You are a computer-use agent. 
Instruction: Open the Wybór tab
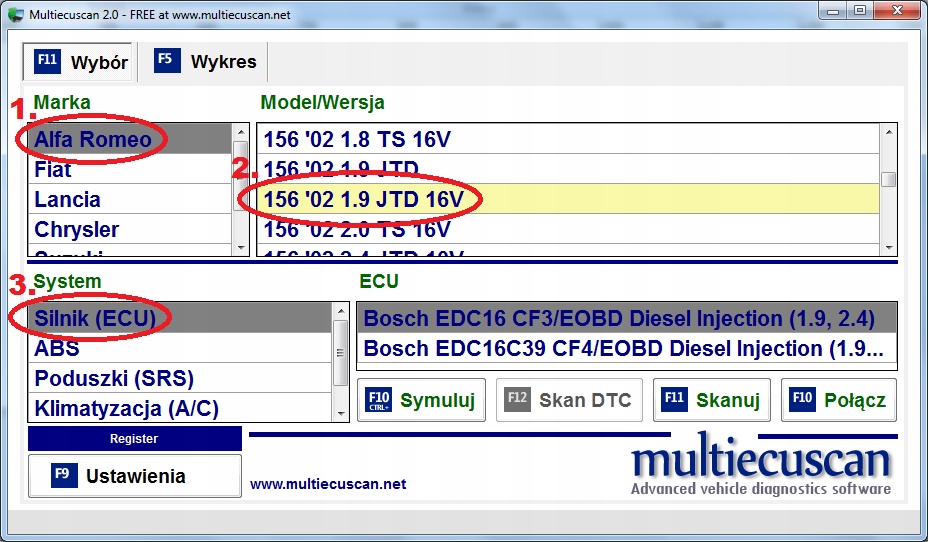79,62
